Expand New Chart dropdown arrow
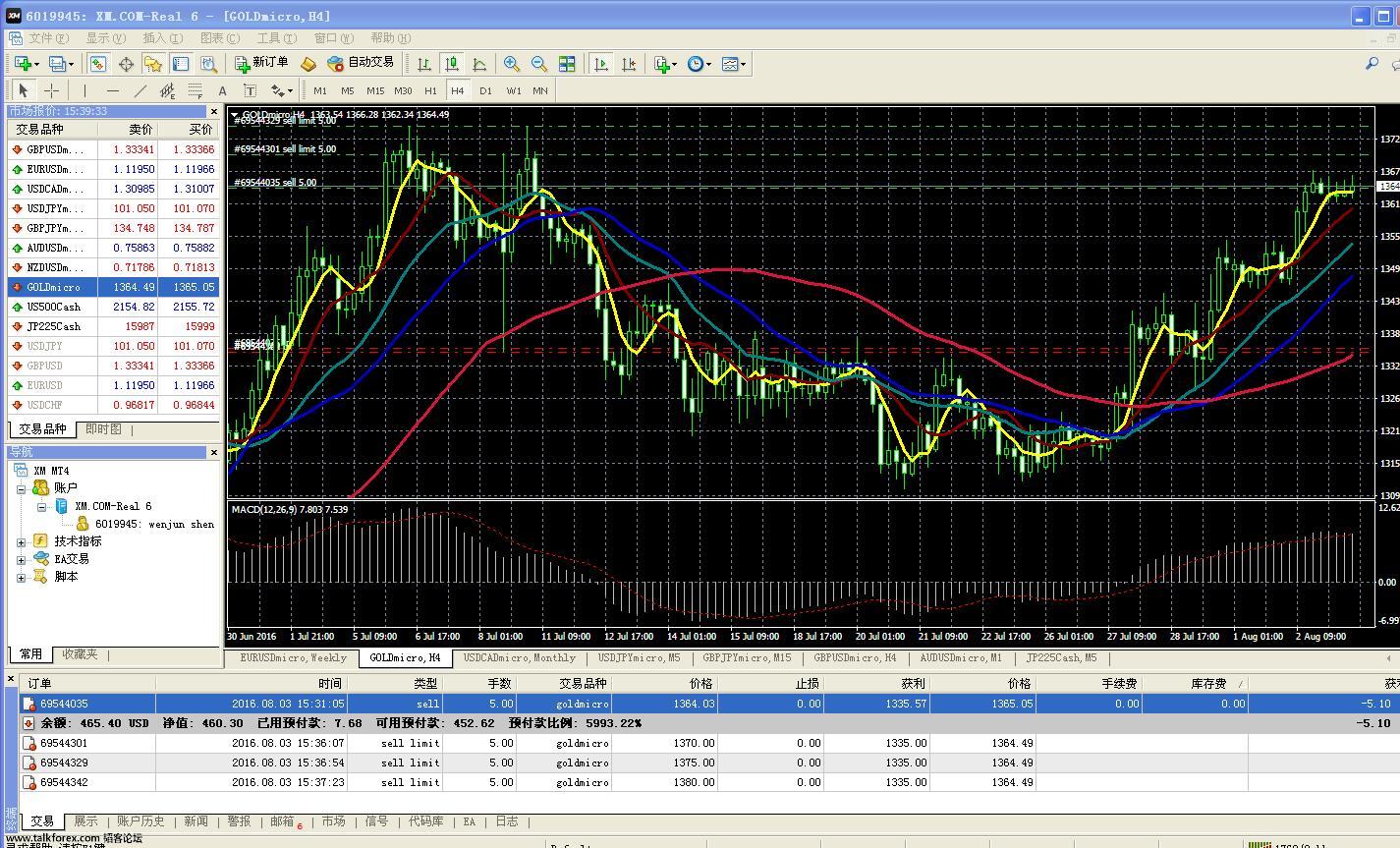Image resolution: width=1400 pixels, height=848 pixels. click(x=36, y=65)
